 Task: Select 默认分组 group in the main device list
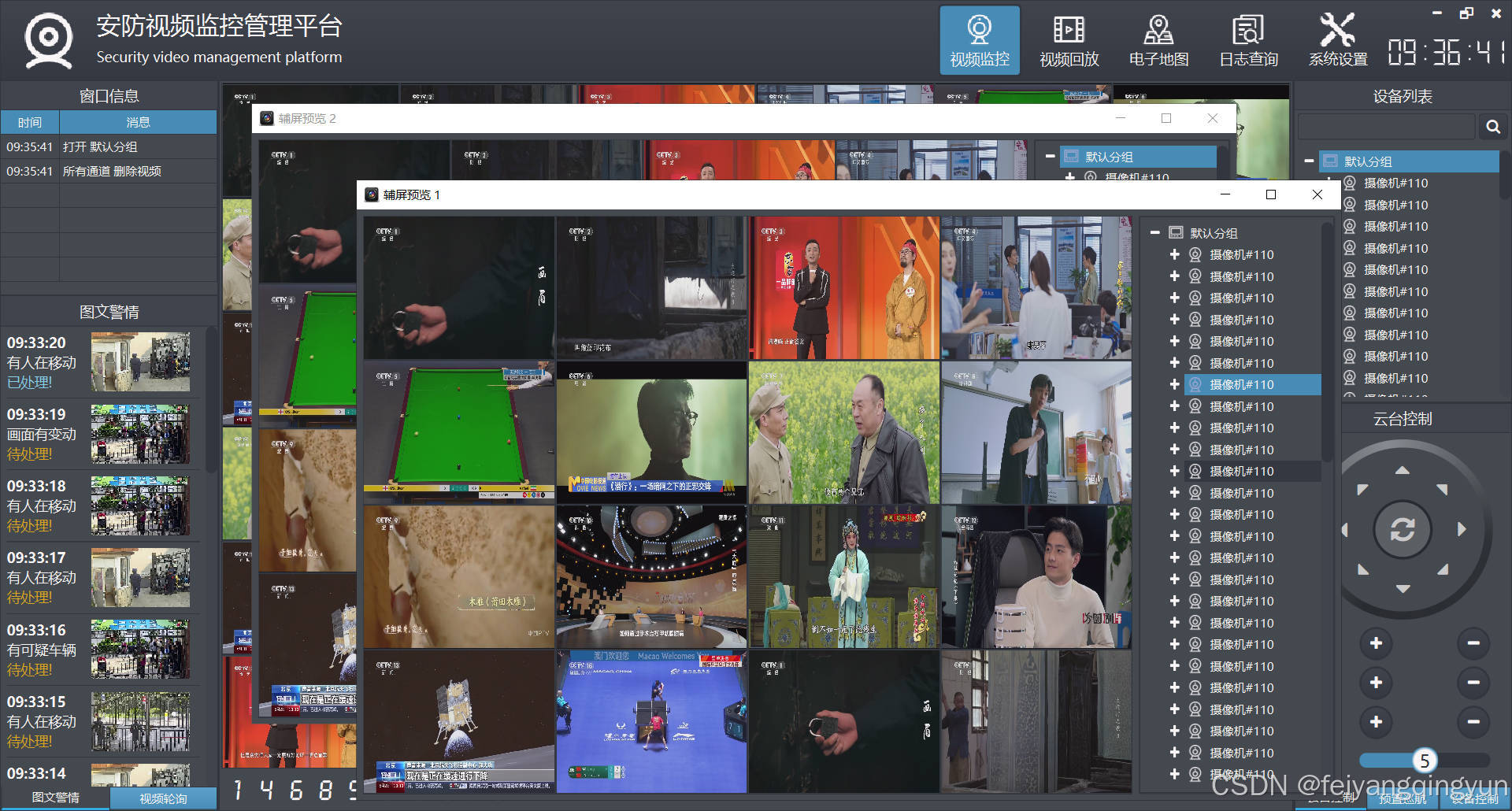click(1409, 161)
